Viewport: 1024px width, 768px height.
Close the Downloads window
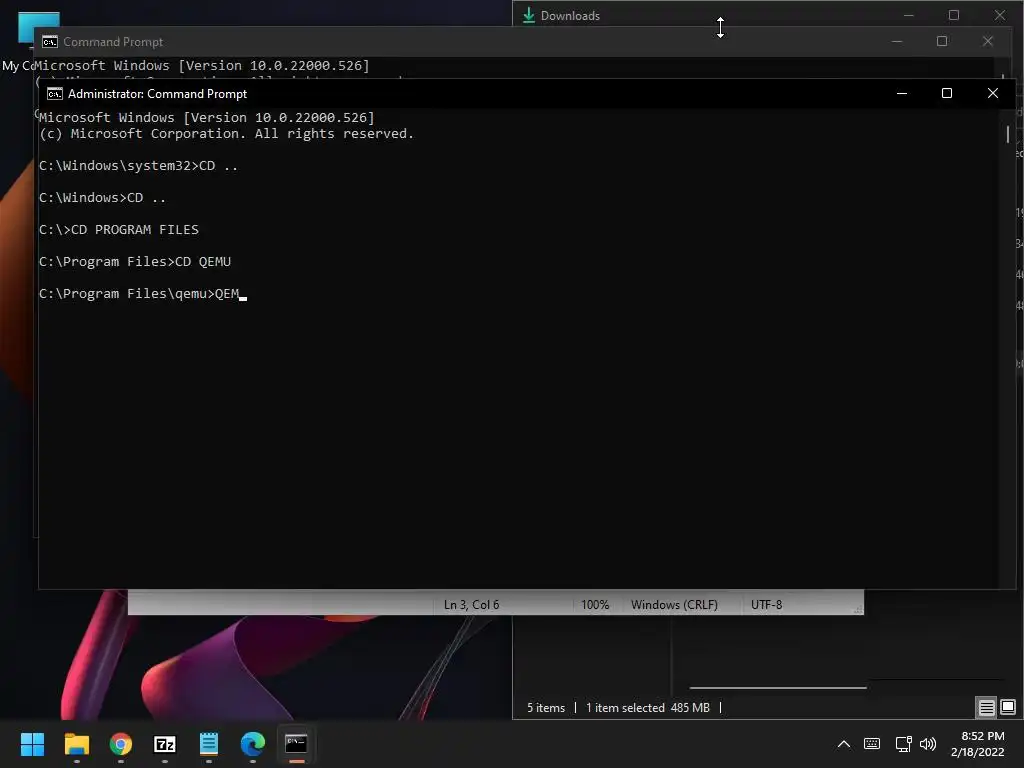[1000, 15]
